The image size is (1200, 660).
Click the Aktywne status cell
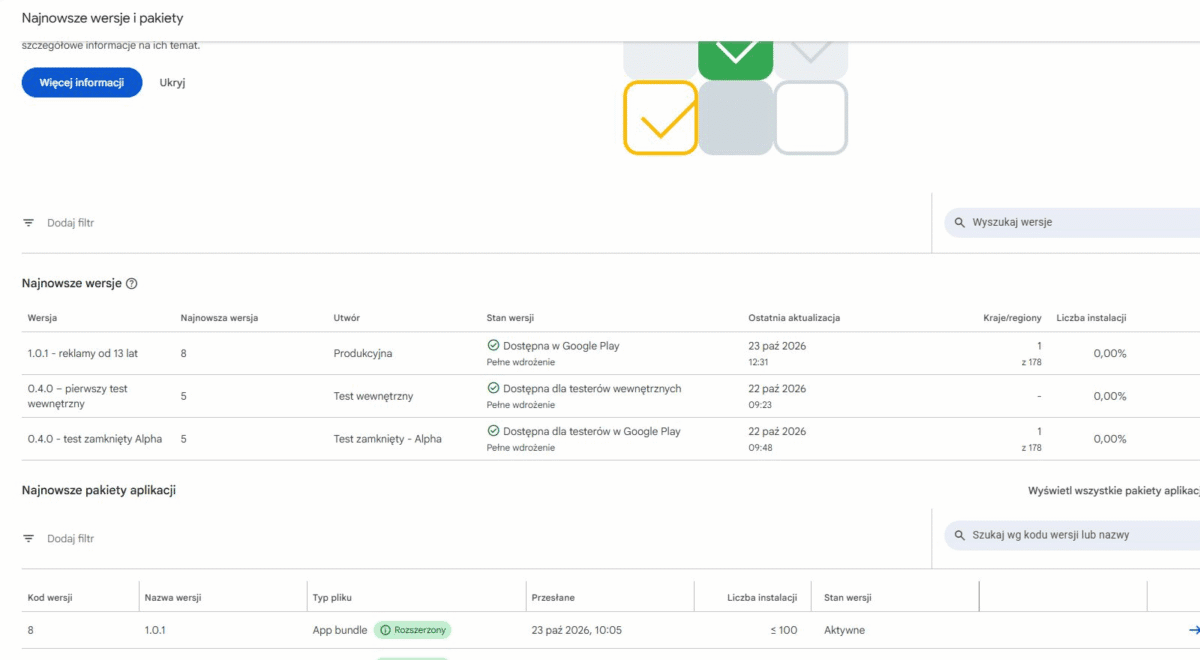[x=845, y=630]
